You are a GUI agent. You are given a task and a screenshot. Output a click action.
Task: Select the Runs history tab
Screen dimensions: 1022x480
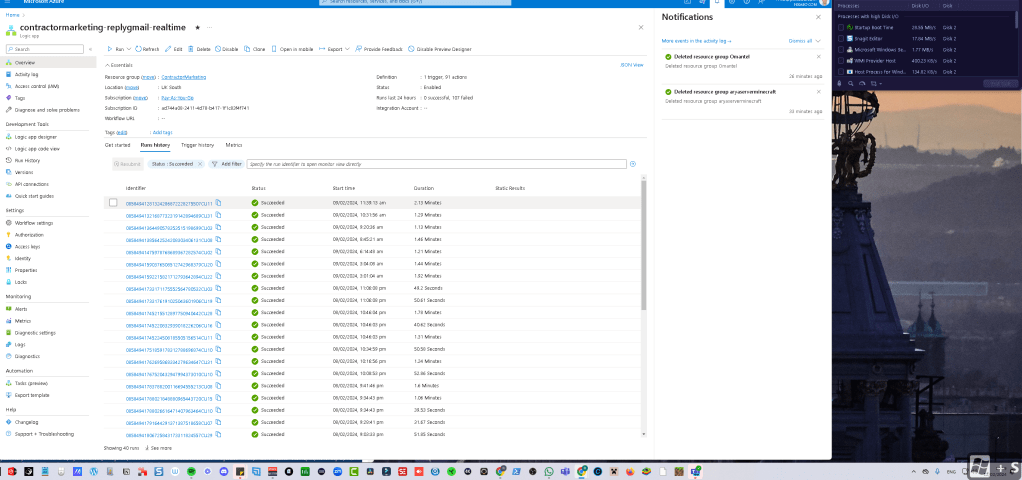155,145
